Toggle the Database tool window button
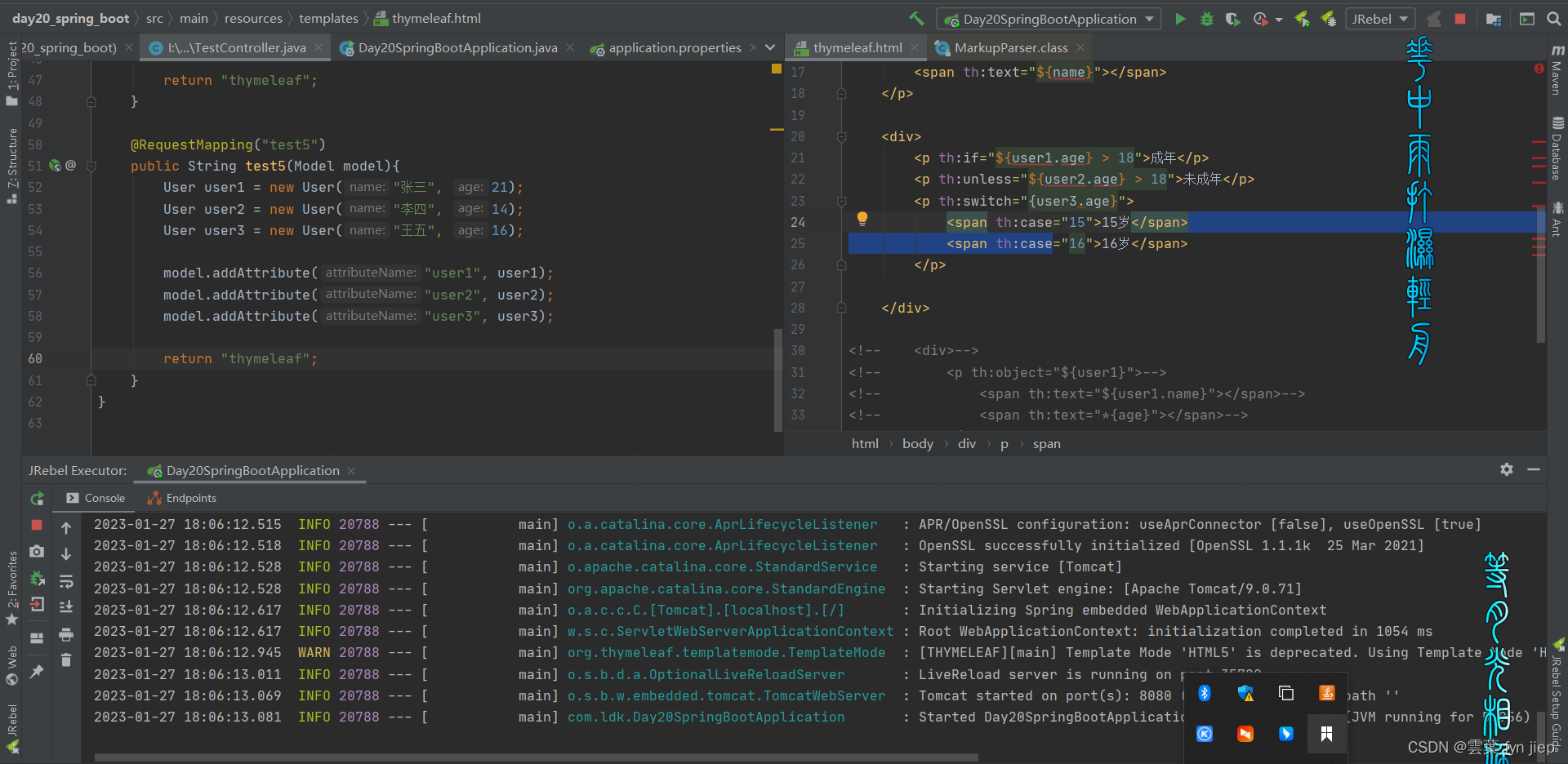Viewport: 1568px width, 764px height. pos(1557,149)
